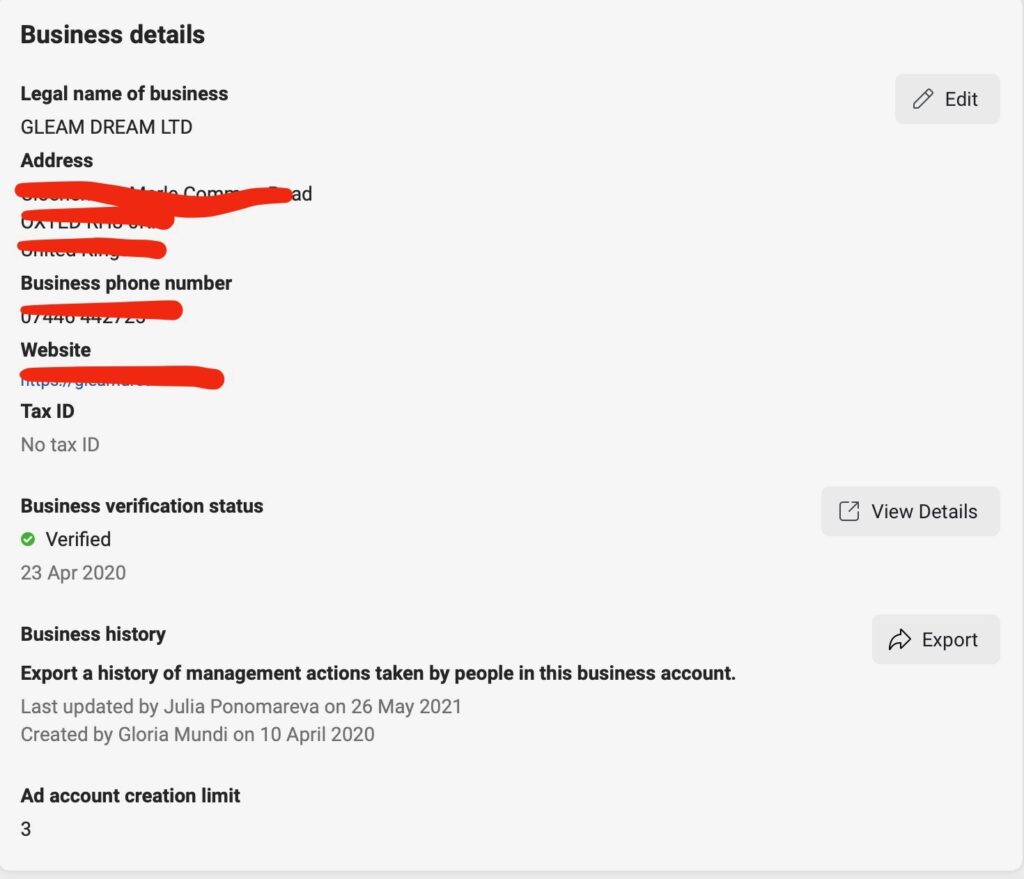Click the Website label

coord(55,350)
